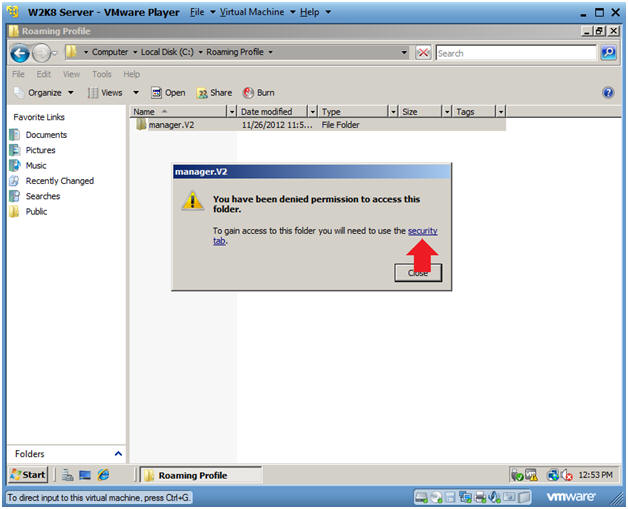628x509 pixels.
Task: Click the search magnifier button
Action: (608, 53)
